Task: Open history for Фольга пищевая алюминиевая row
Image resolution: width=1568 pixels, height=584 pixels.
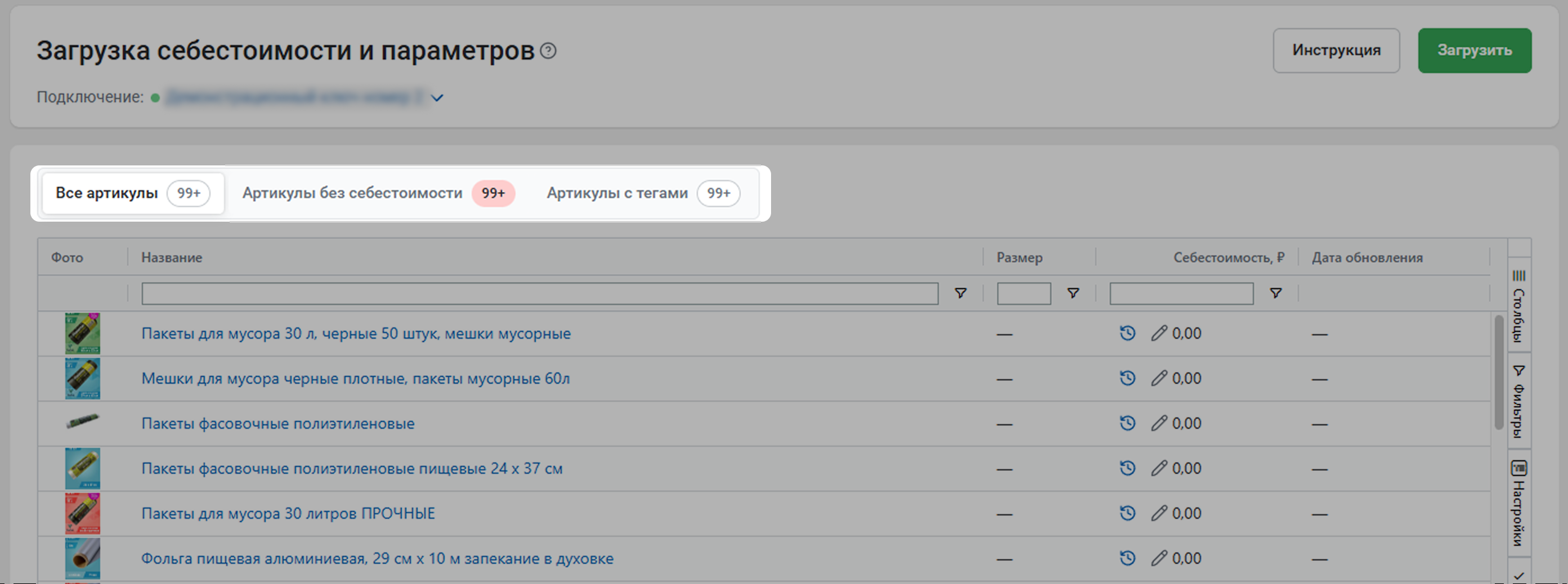Action: click(x=1127, y=559)
